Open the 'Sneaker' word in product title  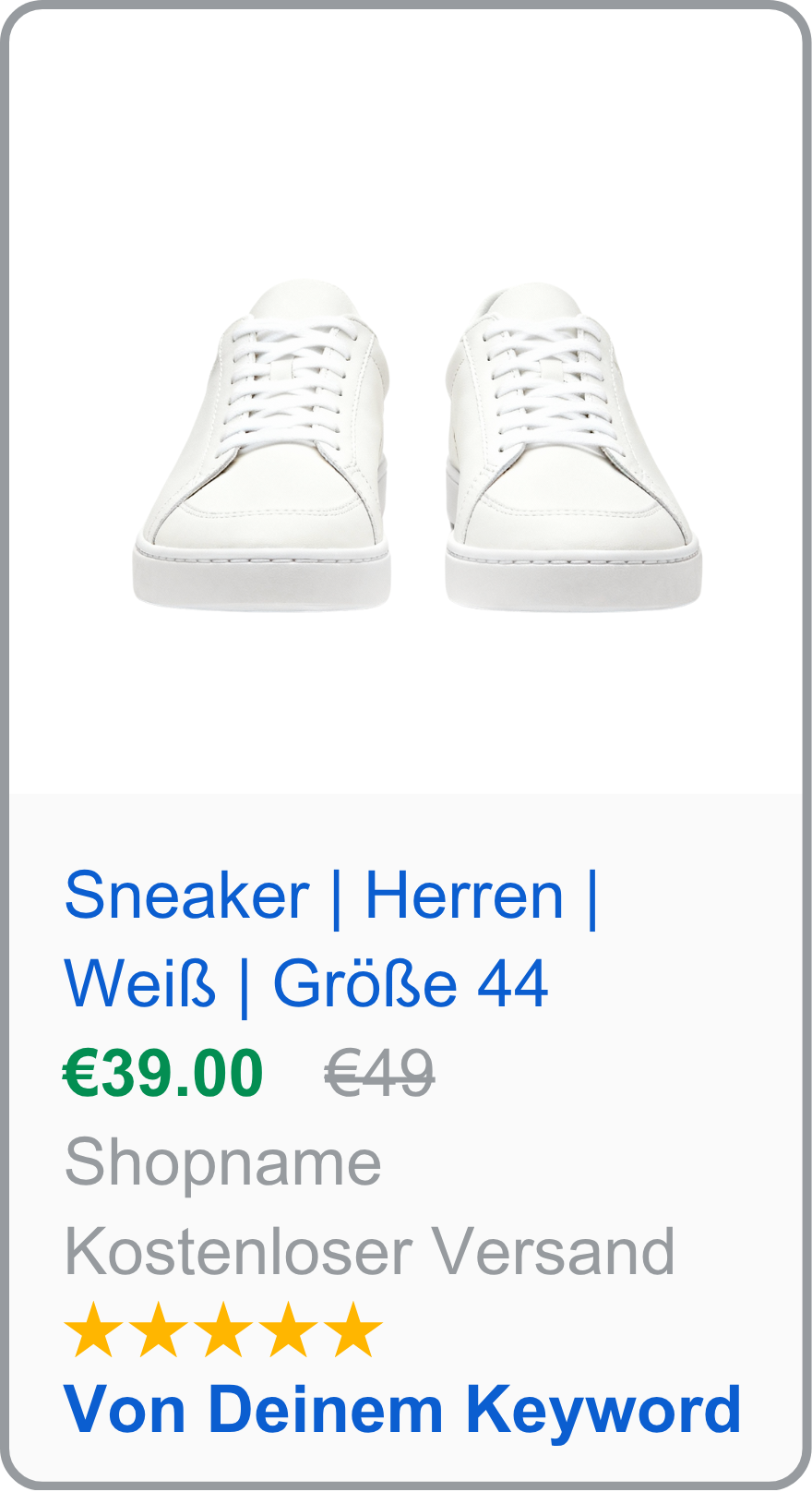[x=186, y=896]
